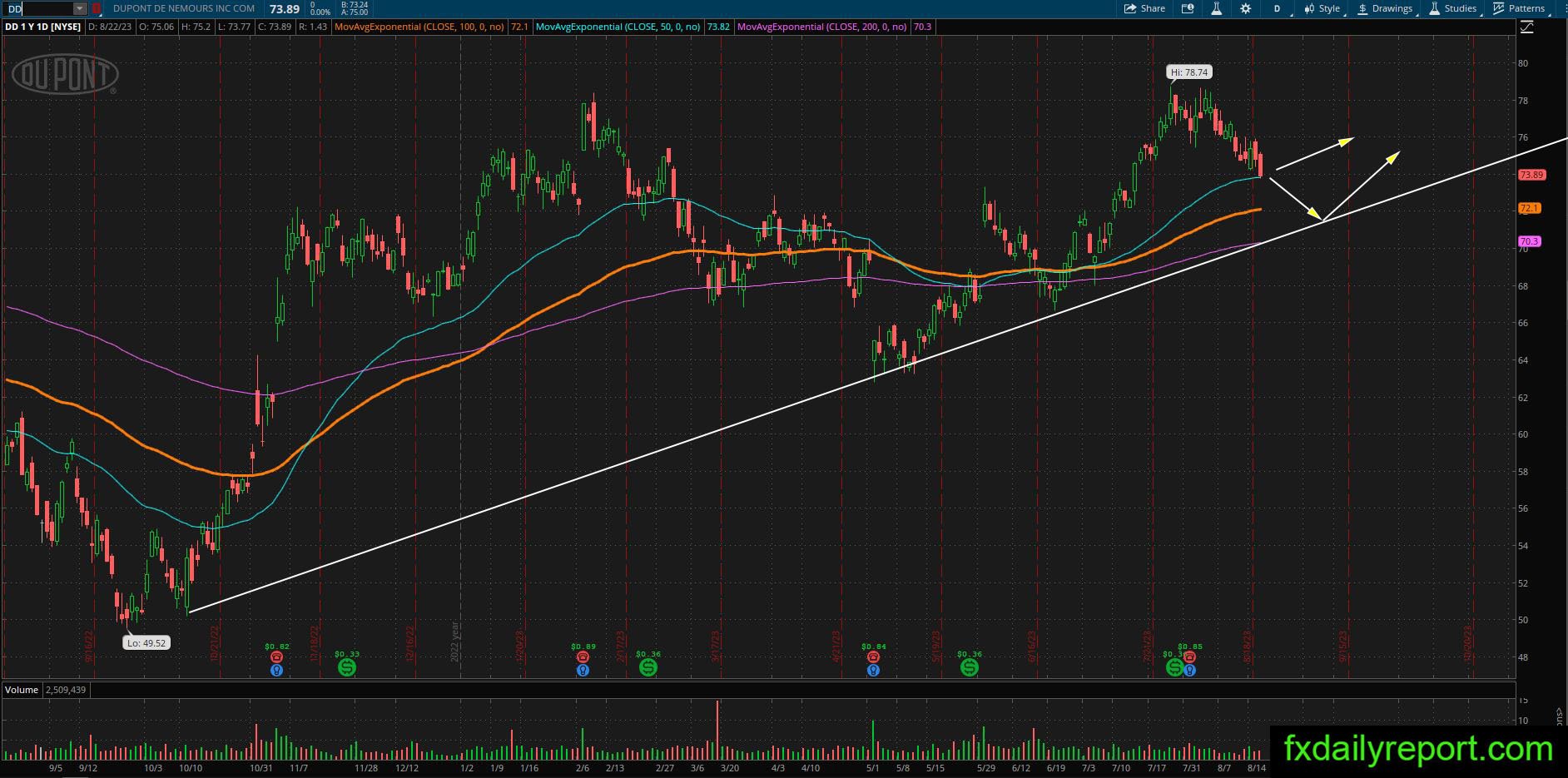Image resolution: width=1568 pixels, height=778 pixels.
Task: Click the volume value 2,509,439
Action: pyautogui.click(x=65, y=690)
